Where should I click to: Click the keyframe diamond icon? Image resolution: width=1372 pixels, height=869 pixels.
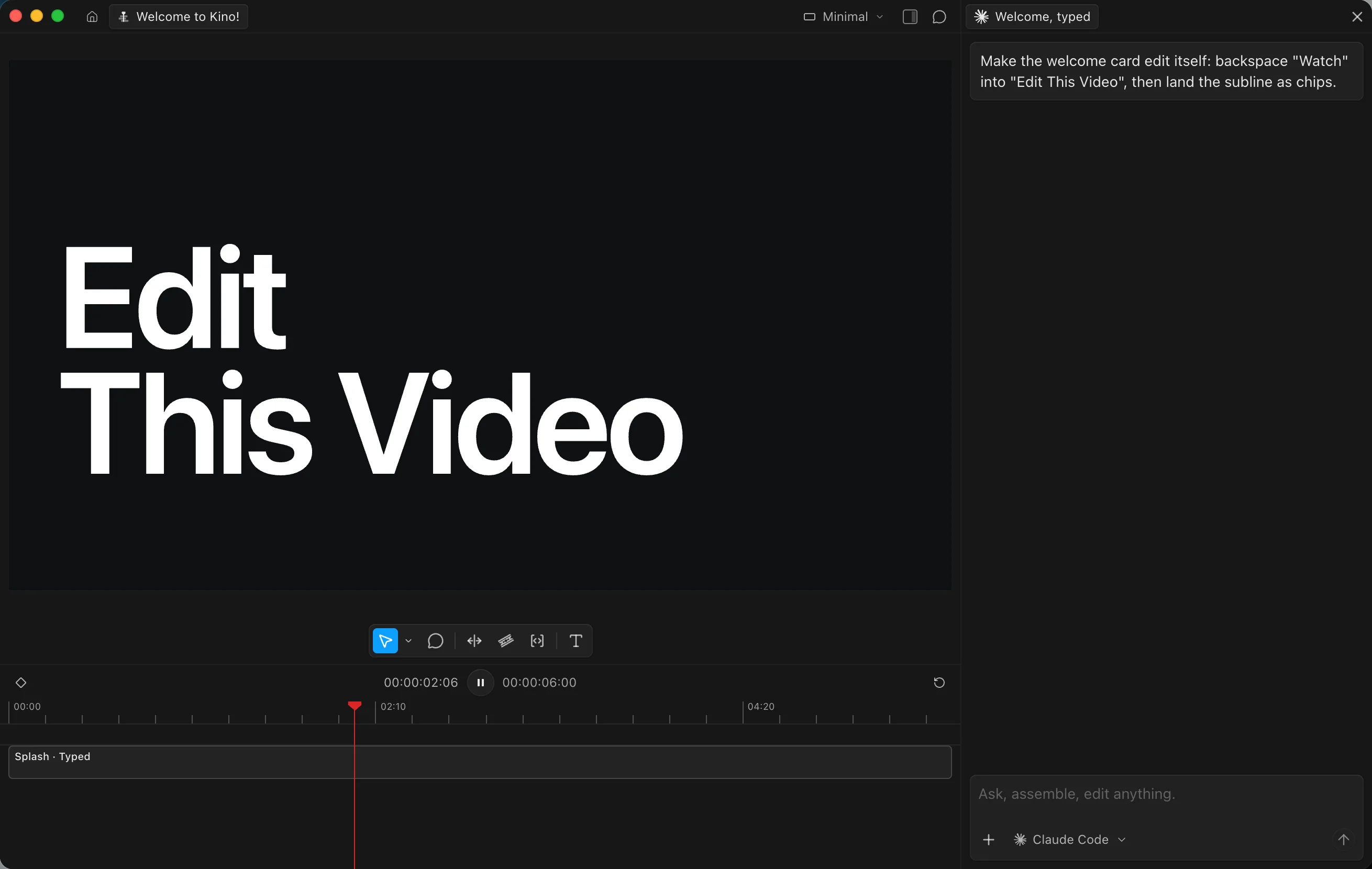(21, 682)
